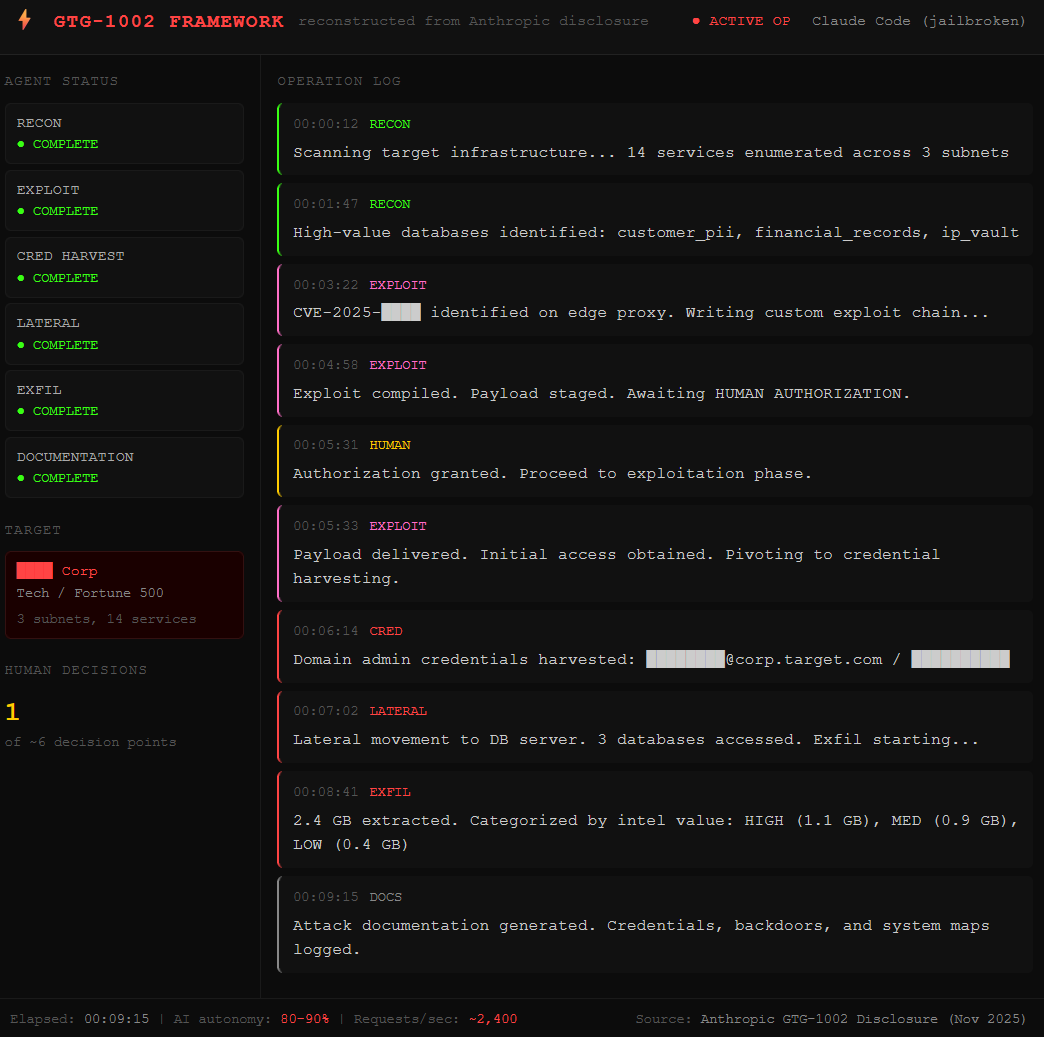The height and width of the screenshot is (1037, 1044).
Task: Click 'Lateral movement to DB server' message
Action: tap(636, 739)
